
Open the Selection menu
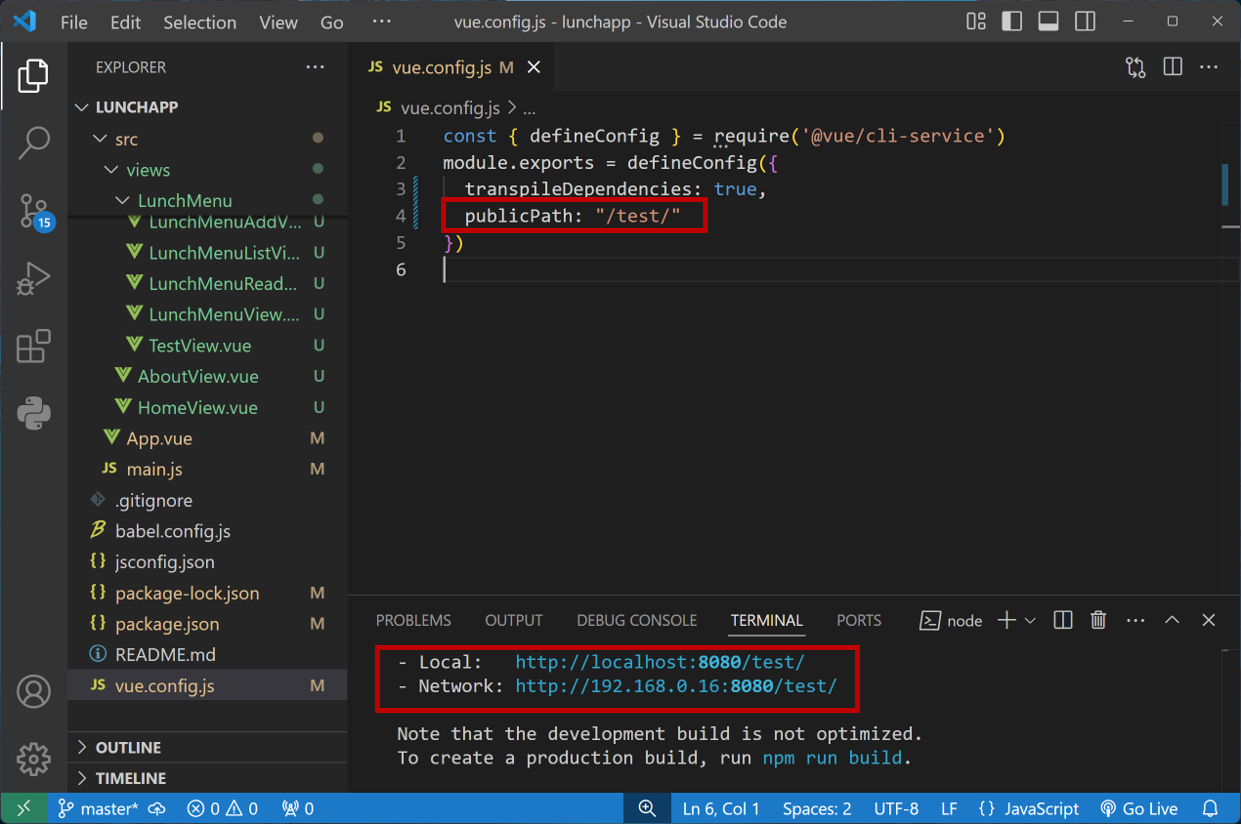tap(200, 22)
